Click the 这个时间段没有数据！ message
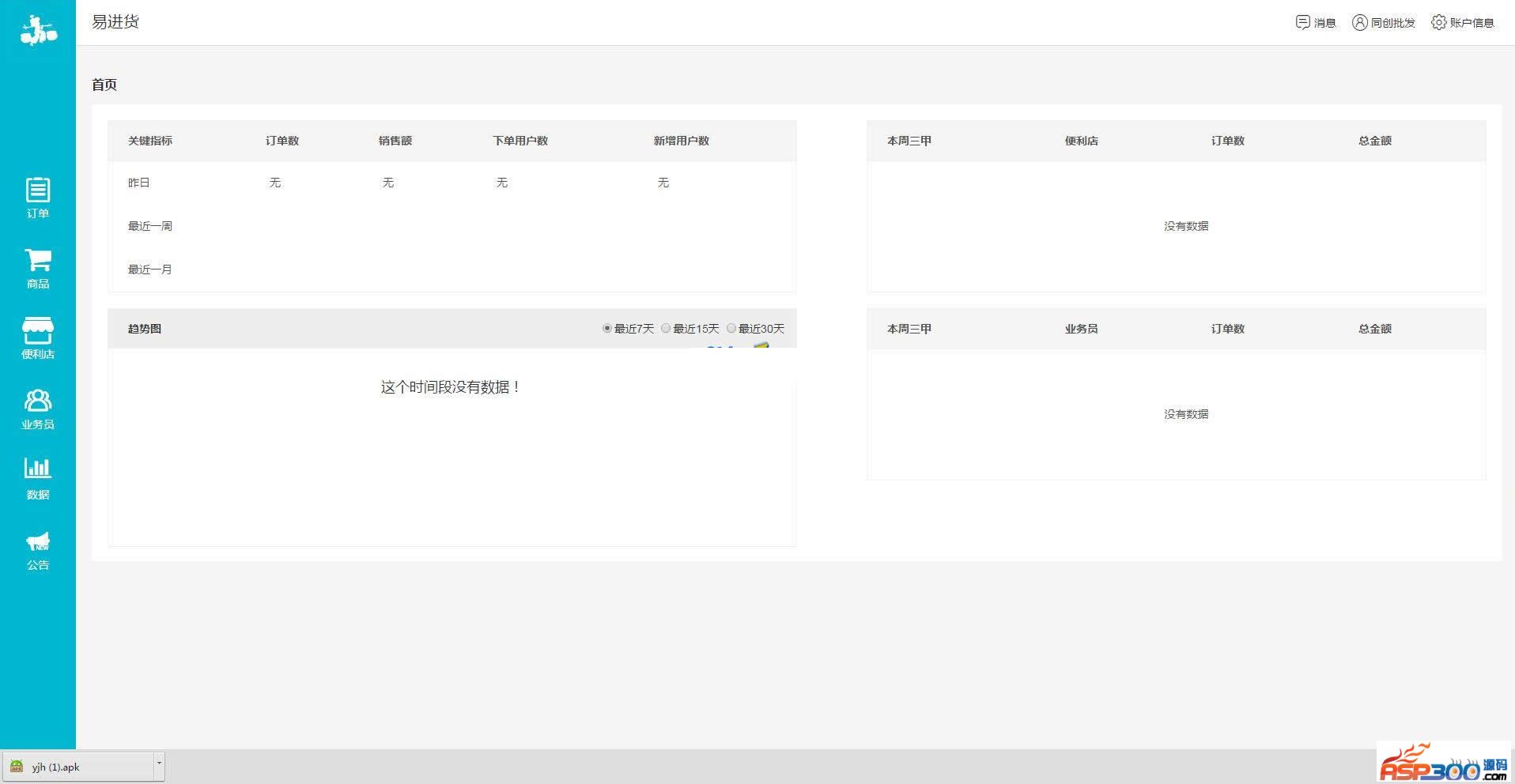This screenshot has height=784, width=1515. (x=450, y=386)
